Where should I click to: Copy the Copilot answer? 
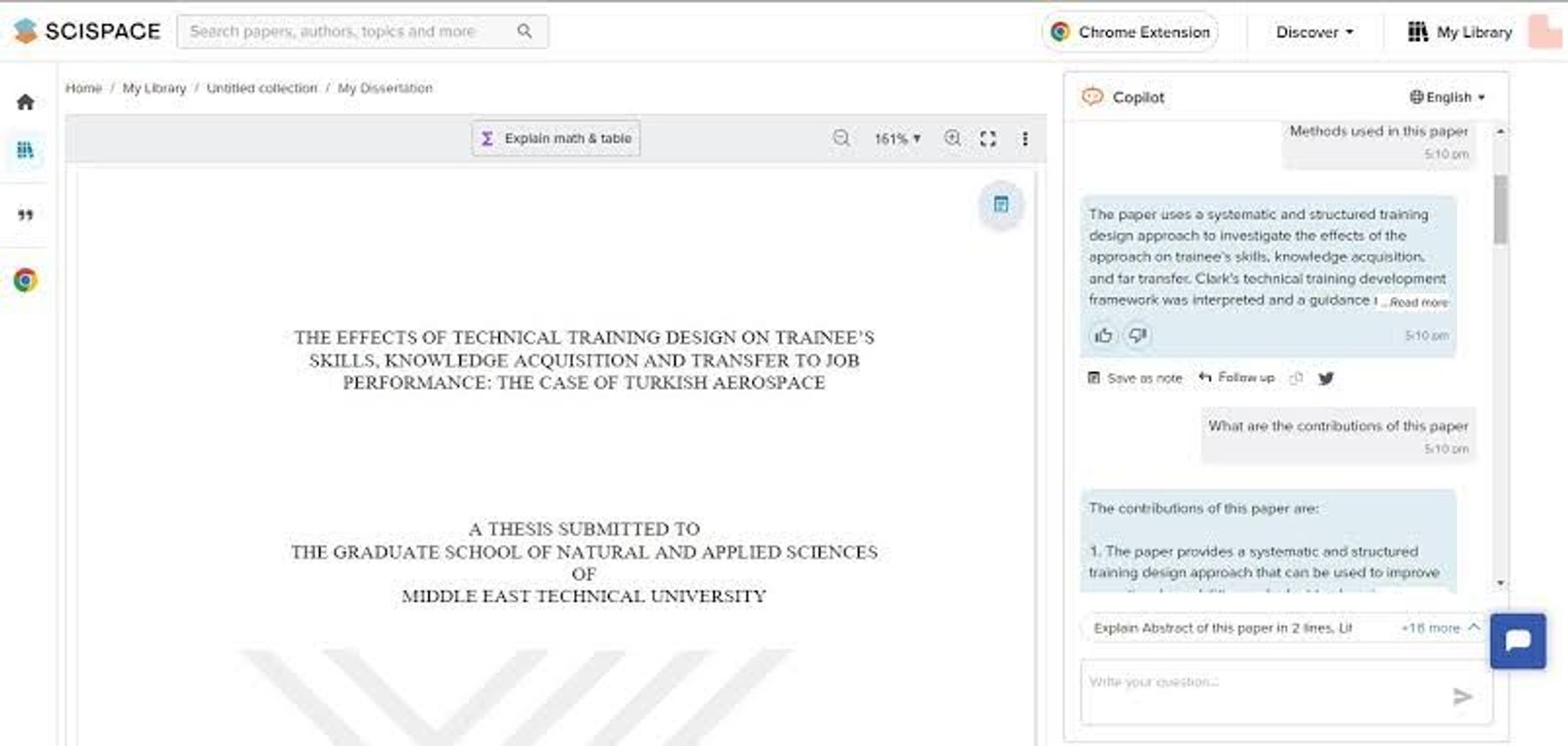pos(1296,378)
